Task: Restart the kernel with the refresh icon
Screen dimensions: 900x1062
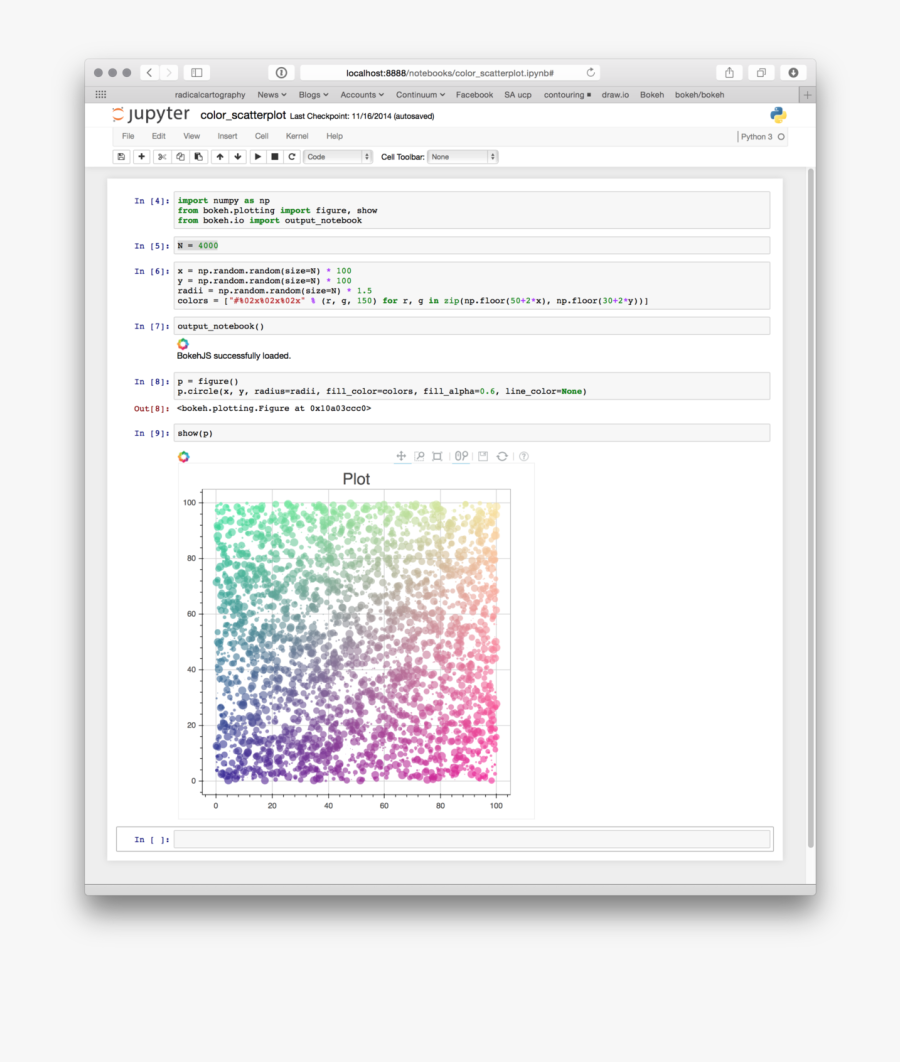Action: click(x=292, y=156)
